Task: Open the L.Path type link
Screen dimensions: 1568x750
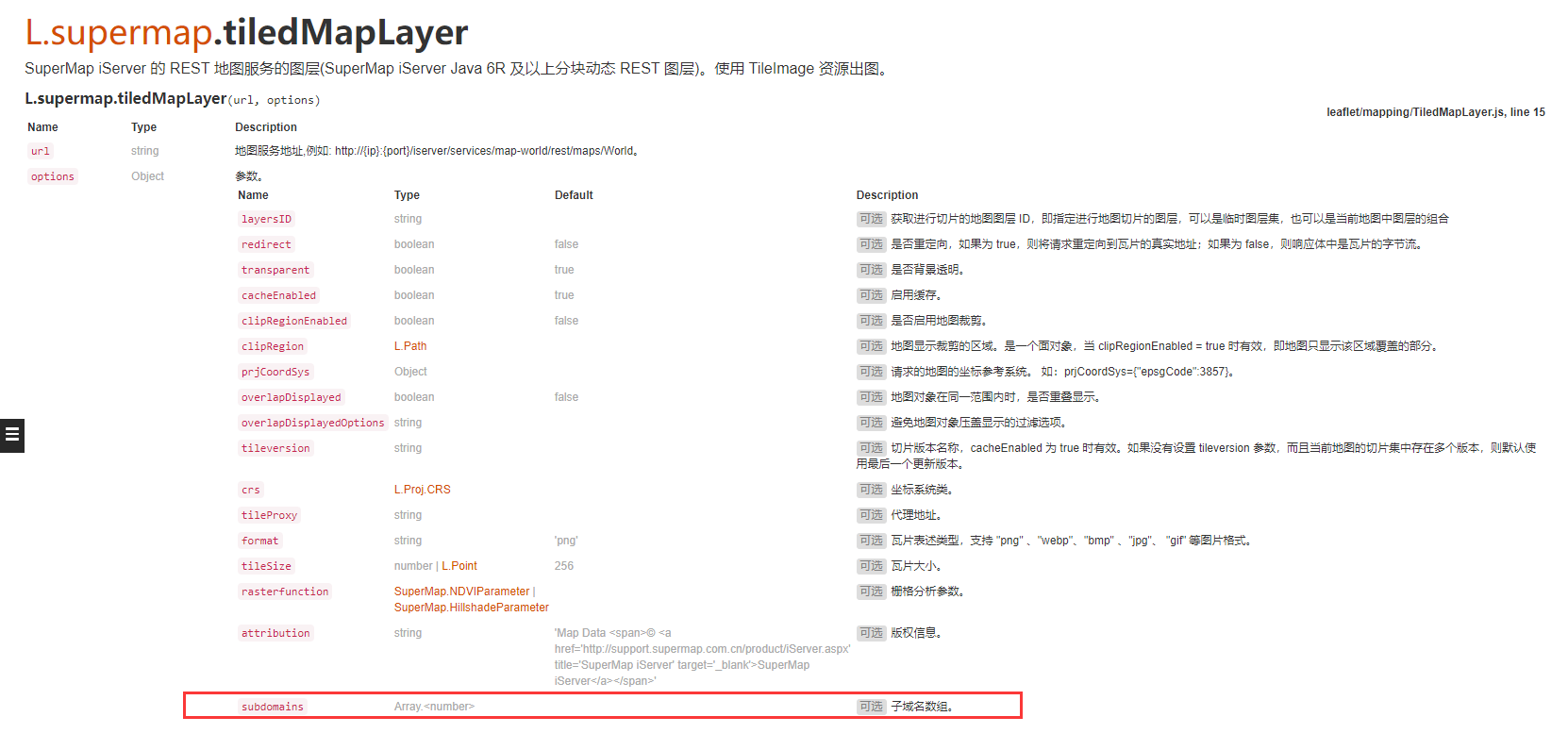Action: [410, 346]
